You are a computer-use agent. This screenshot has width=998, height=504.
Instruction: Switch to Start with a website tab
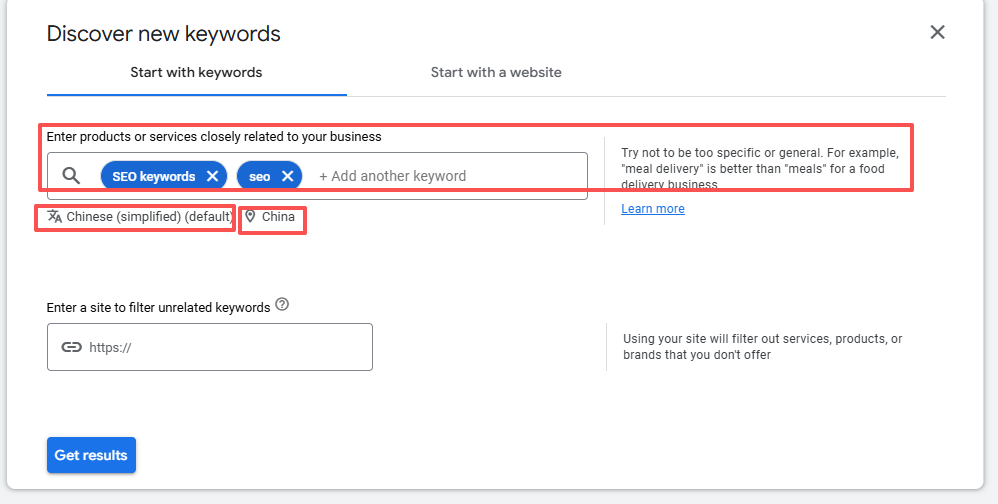click(x=496, y=72)
